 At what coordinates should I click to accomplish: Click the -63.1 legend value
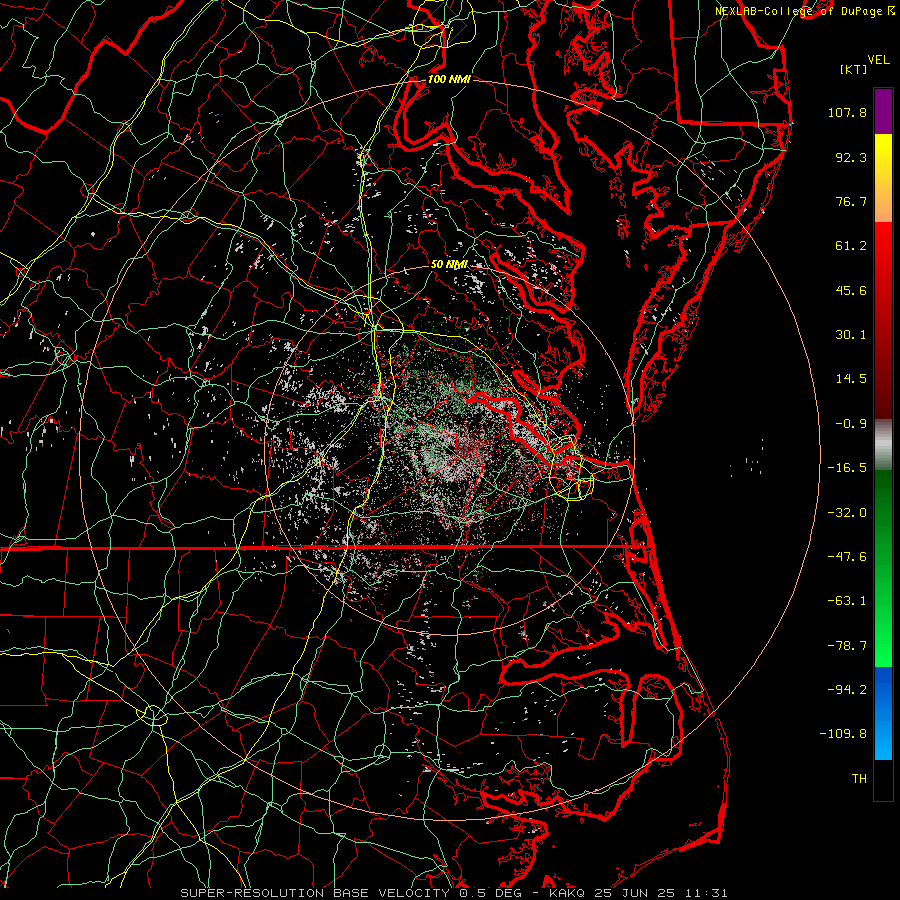tap(847, 601)
